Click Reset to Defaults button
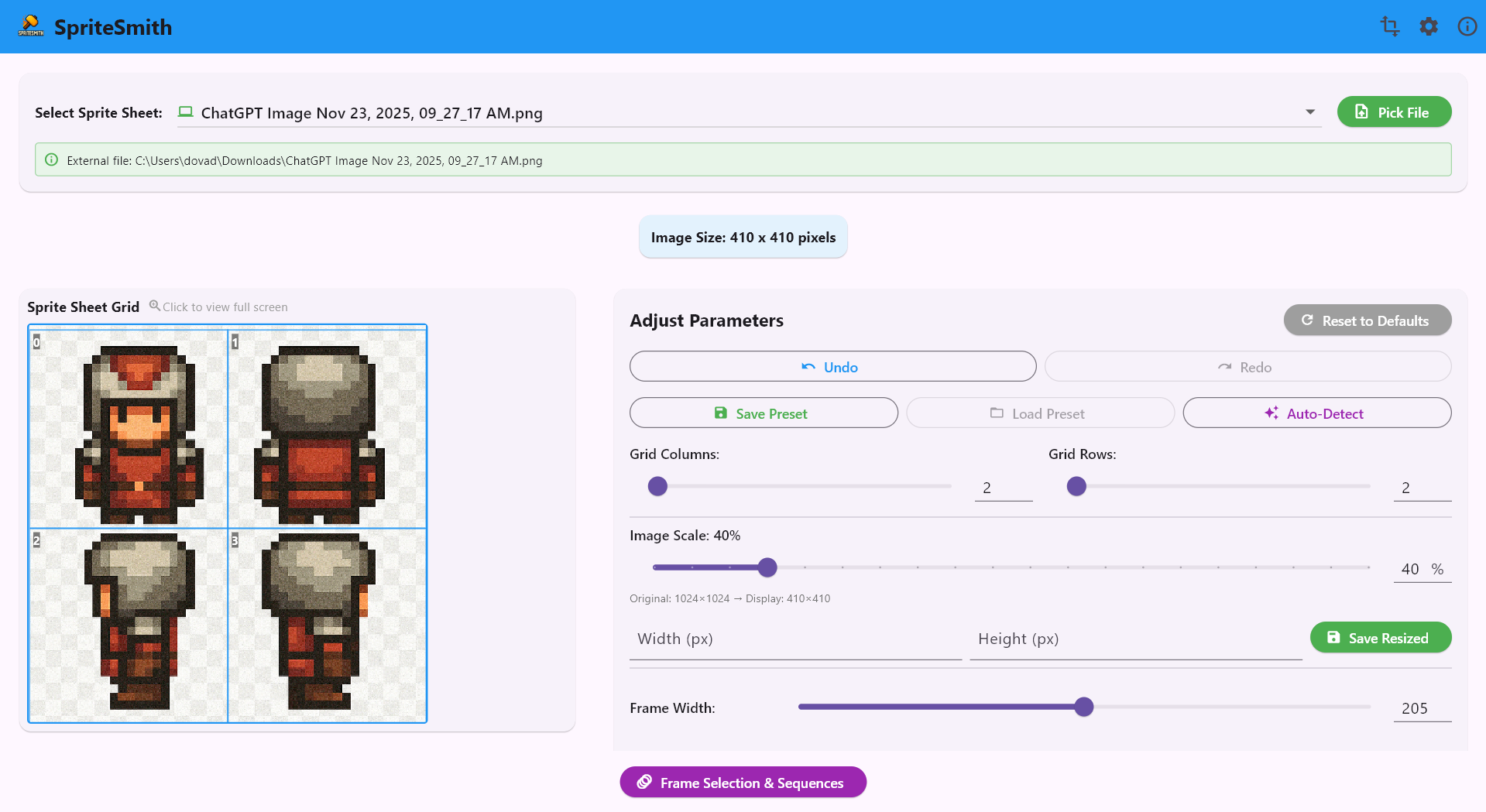Viewport: 1486px width, 812px height. (x=1368, y=320)
